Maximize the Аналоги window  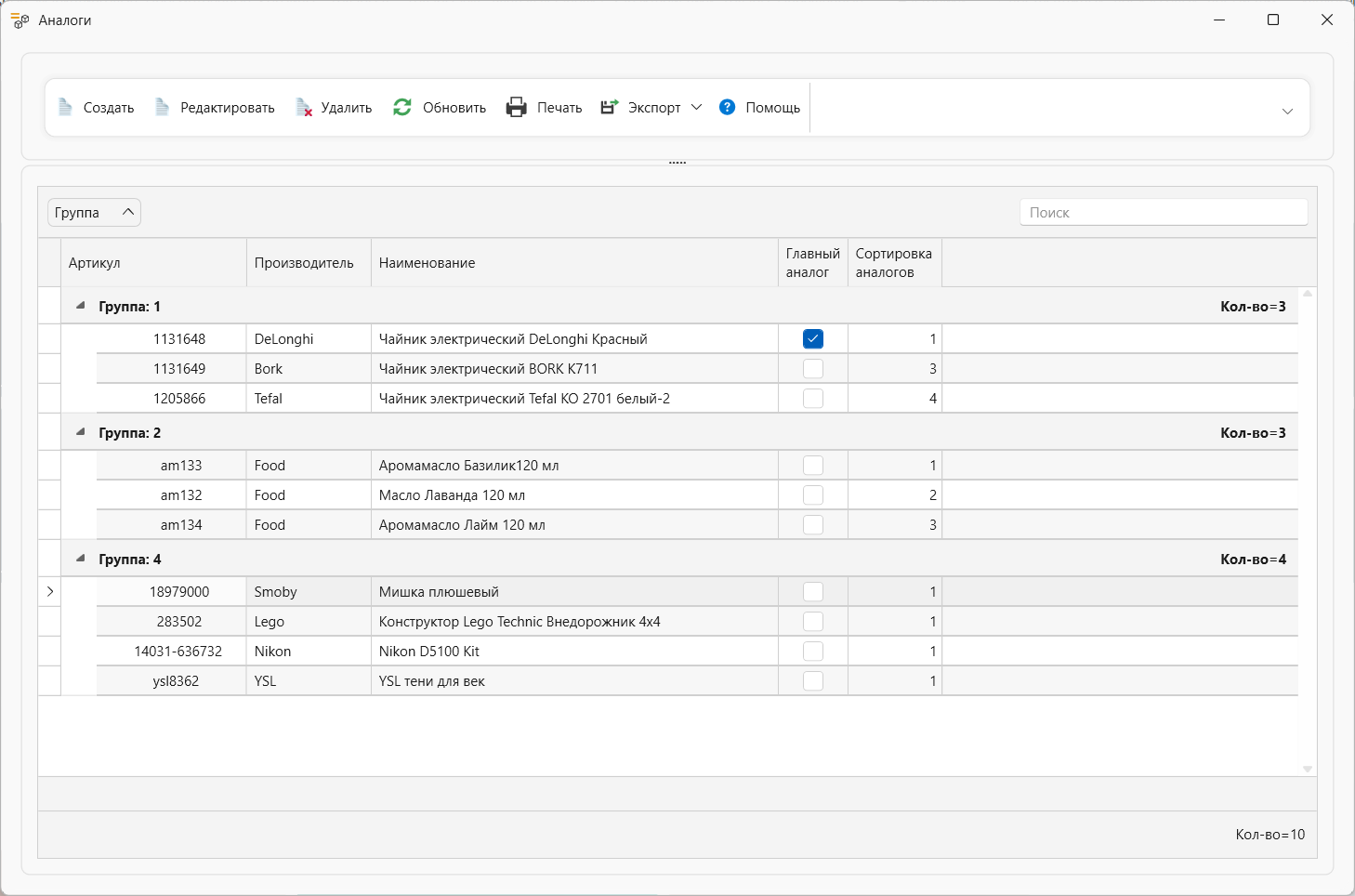(x=1273, y=20)
